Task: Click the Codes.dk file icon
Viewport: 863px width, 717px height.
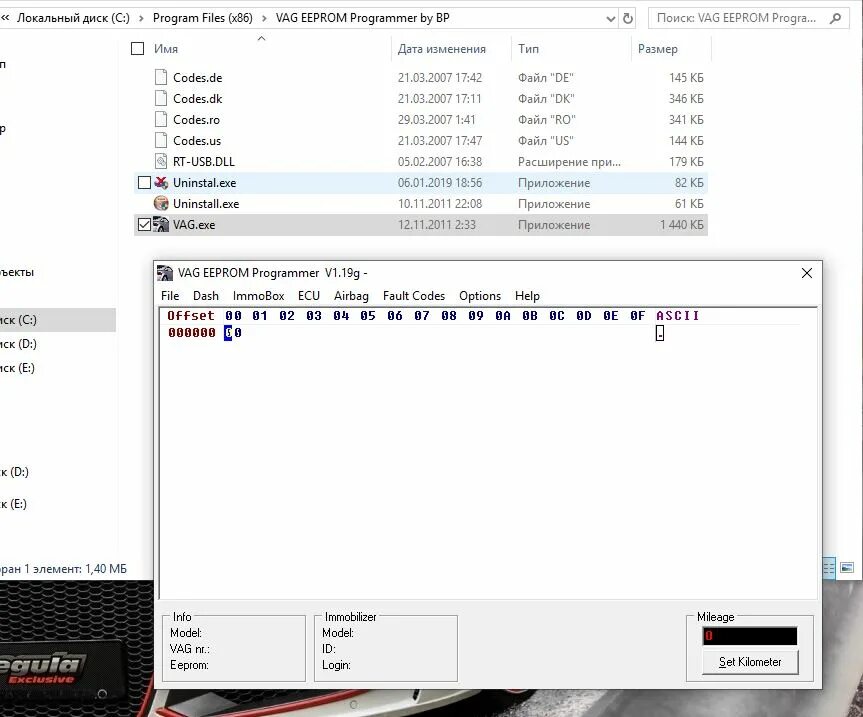Action: [161, 98]
